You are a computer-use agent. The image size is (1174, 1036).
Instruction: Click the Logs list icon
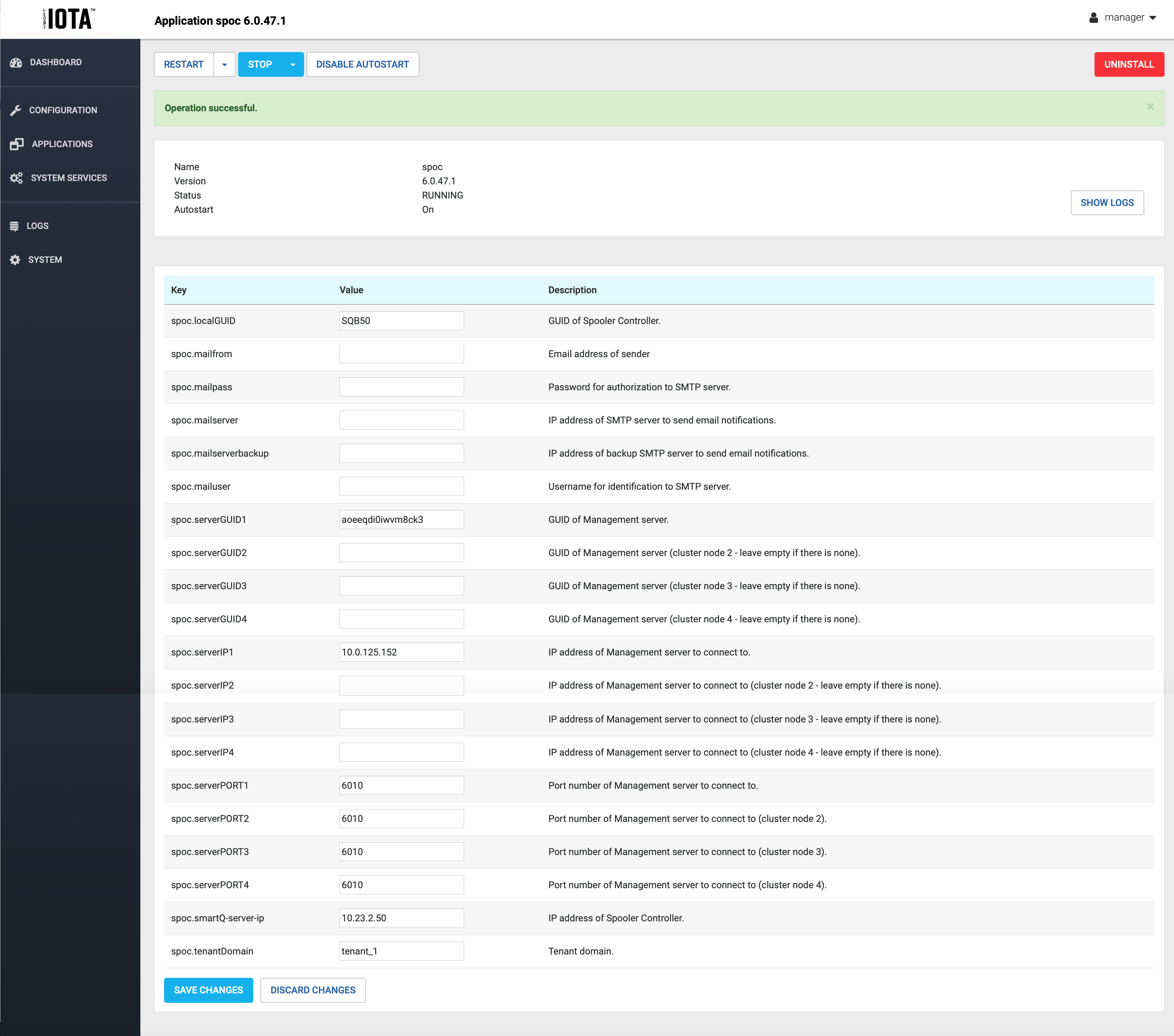pyautogui.click(x=14, y=226)
